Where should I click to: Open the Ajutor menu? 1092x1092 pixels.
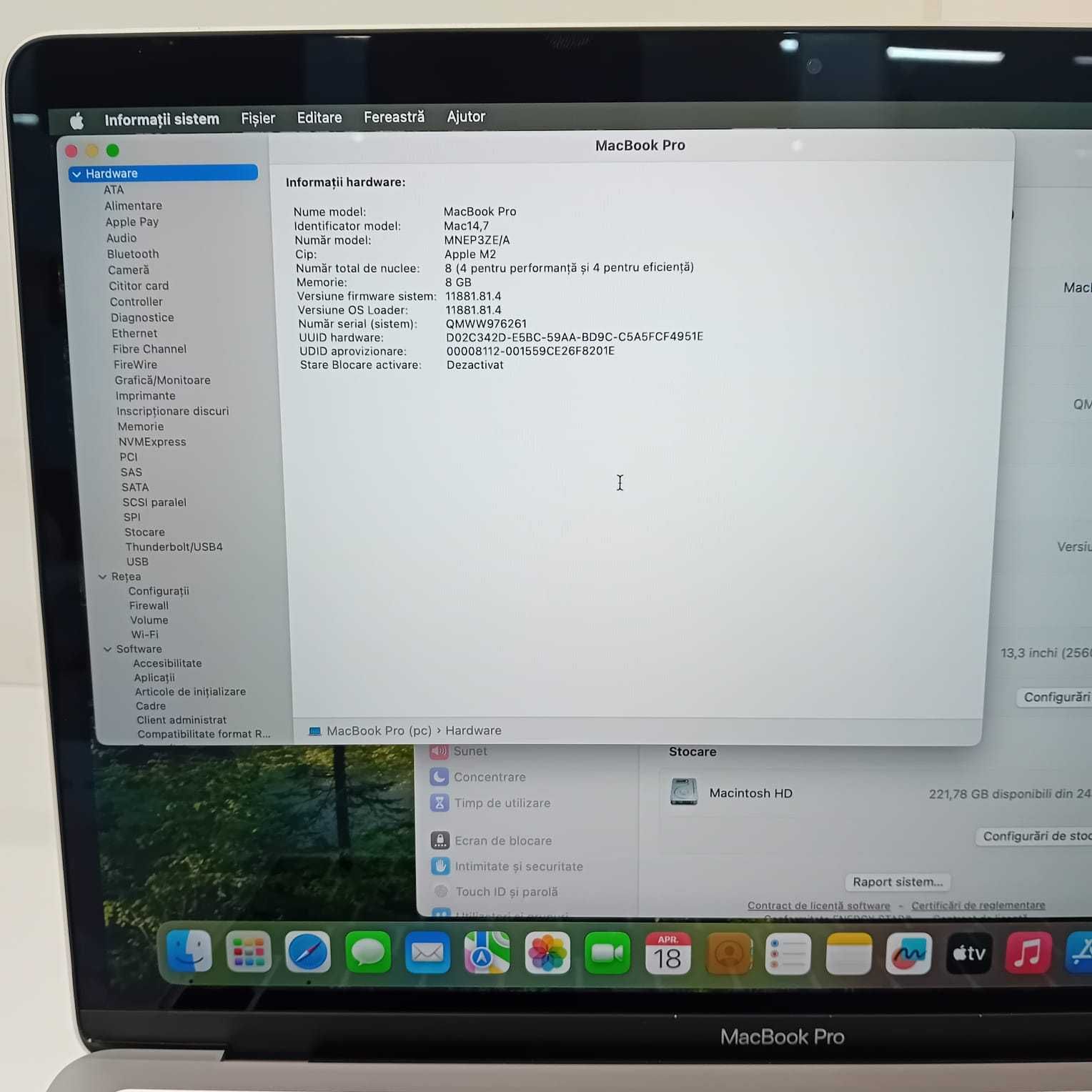(x=466, y=116)
